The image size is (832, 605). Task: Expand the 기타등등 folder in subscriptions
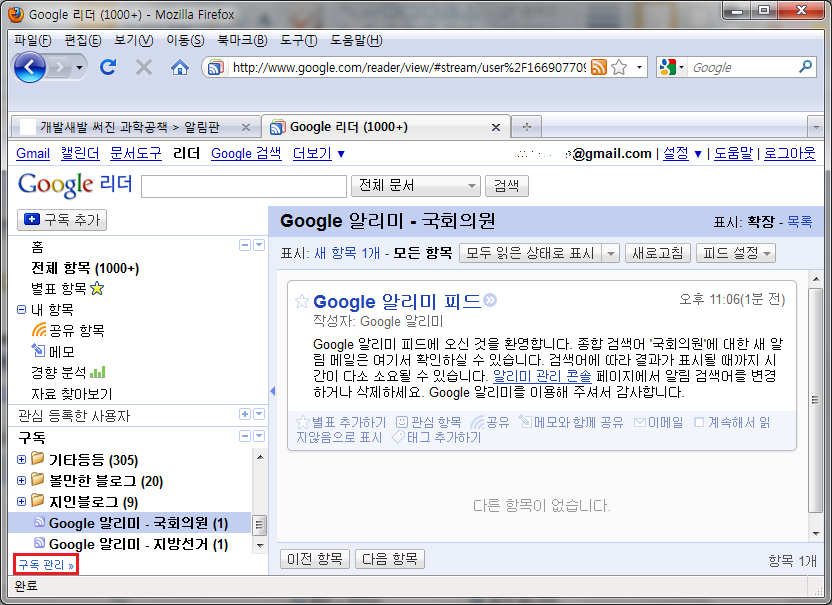22,460
